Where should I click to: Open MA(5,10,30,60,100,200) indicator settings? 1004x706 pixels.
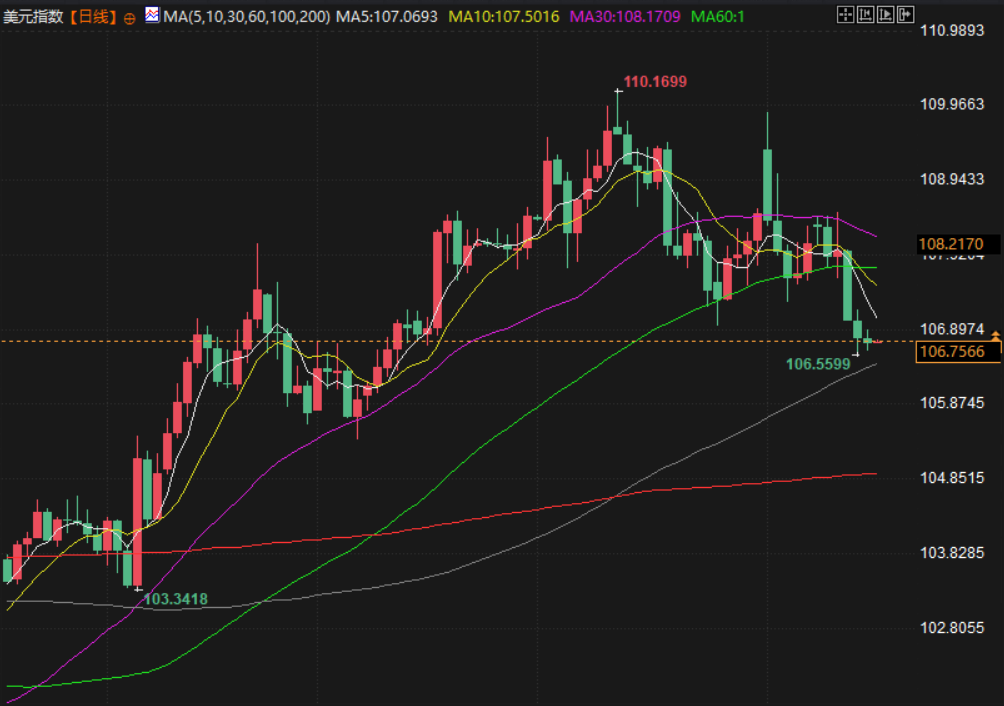coord(247,17)
